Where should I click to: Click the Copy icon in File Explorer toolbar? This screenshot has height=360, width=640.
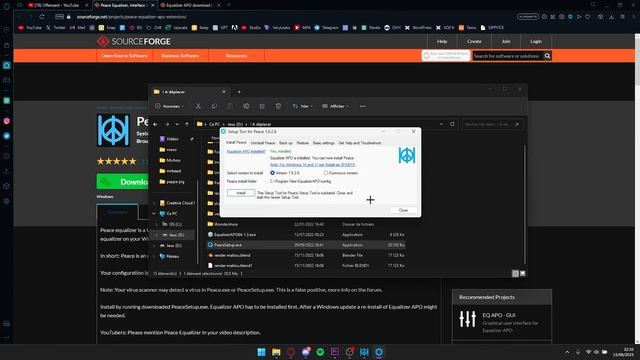click(x=214, y=106)
